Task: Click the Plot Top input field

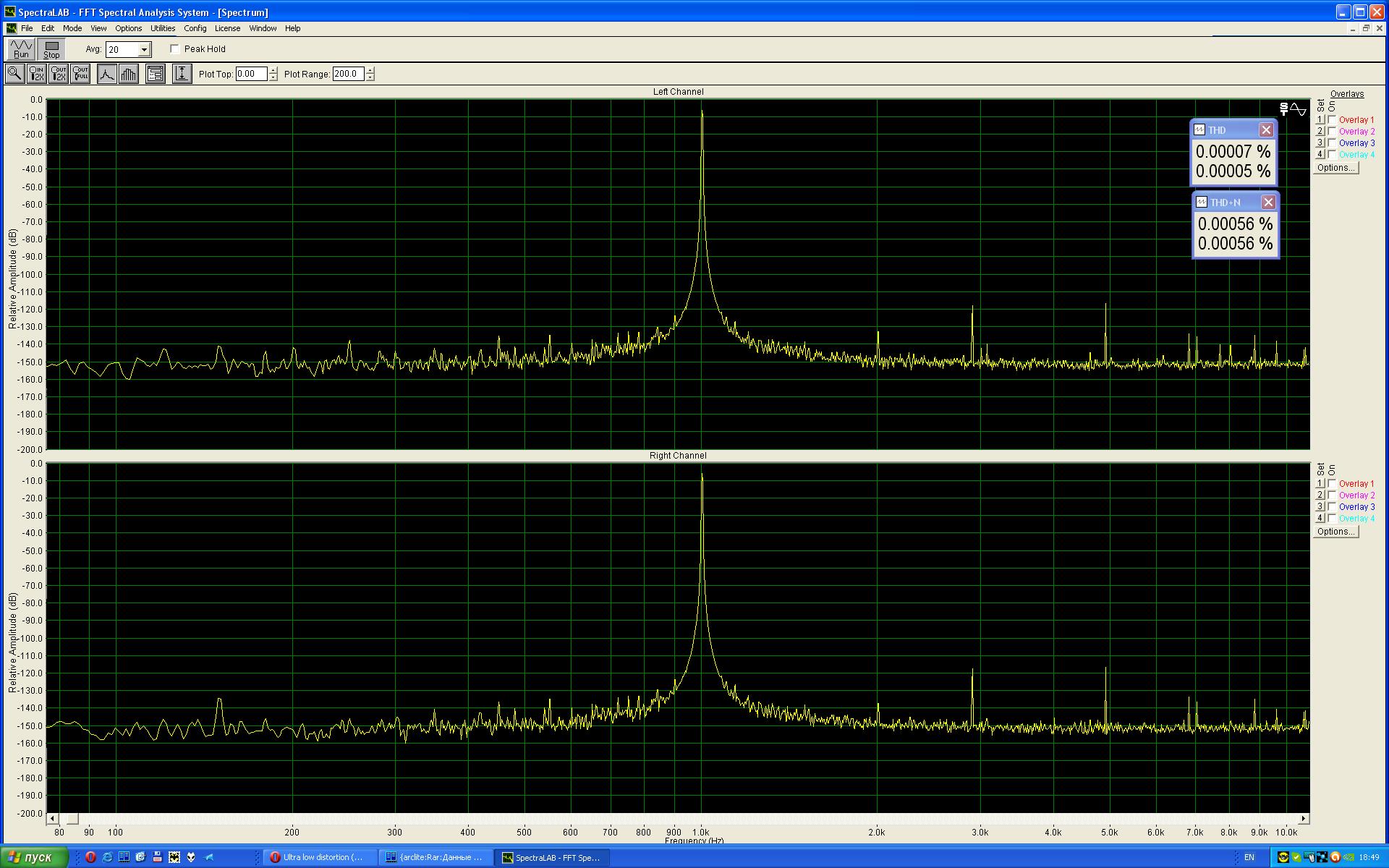Action: [x=251, y=74]
